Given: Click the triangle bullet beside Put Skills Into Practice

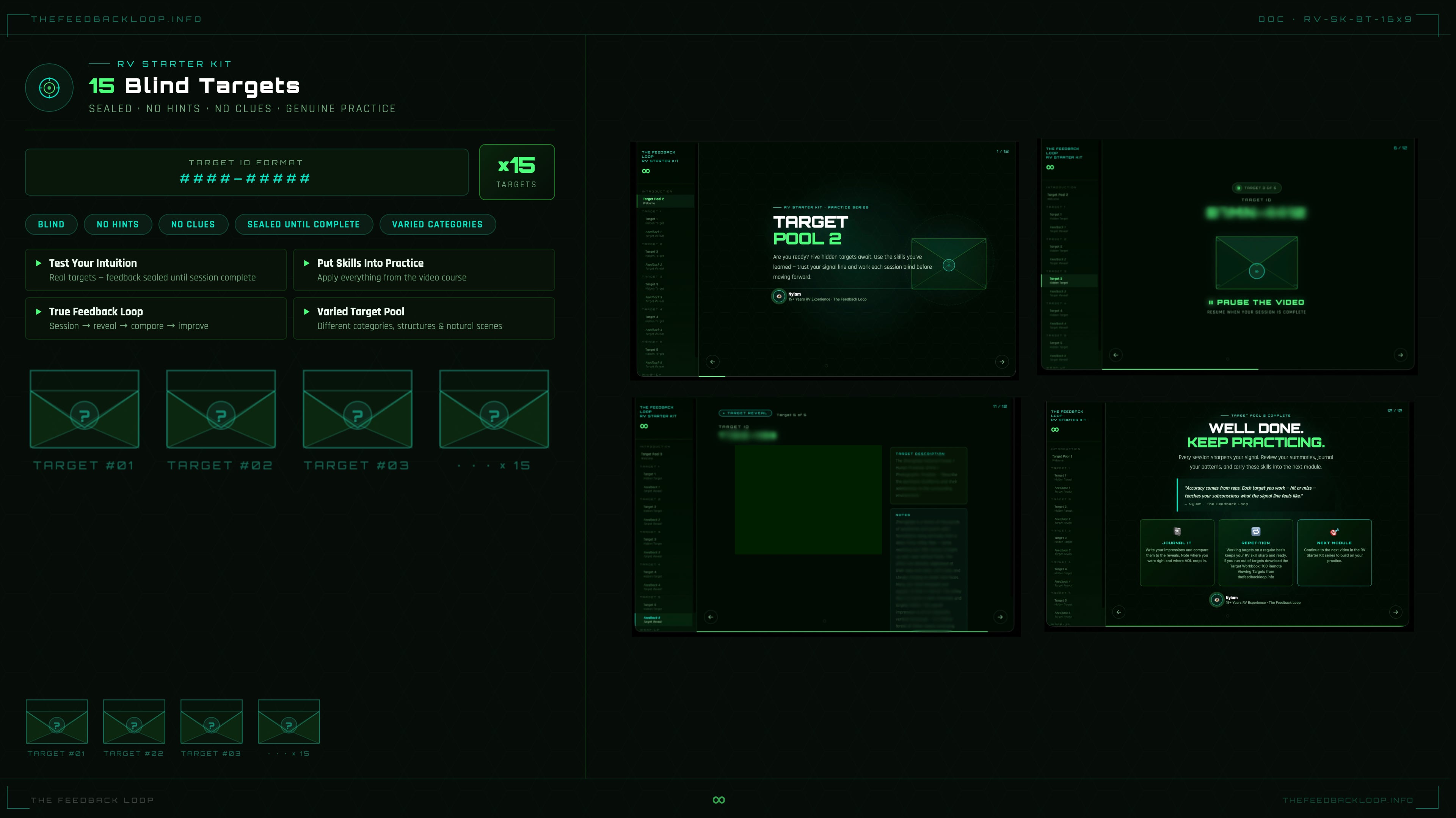Looking at the screenshot, I should pos(306,263).
